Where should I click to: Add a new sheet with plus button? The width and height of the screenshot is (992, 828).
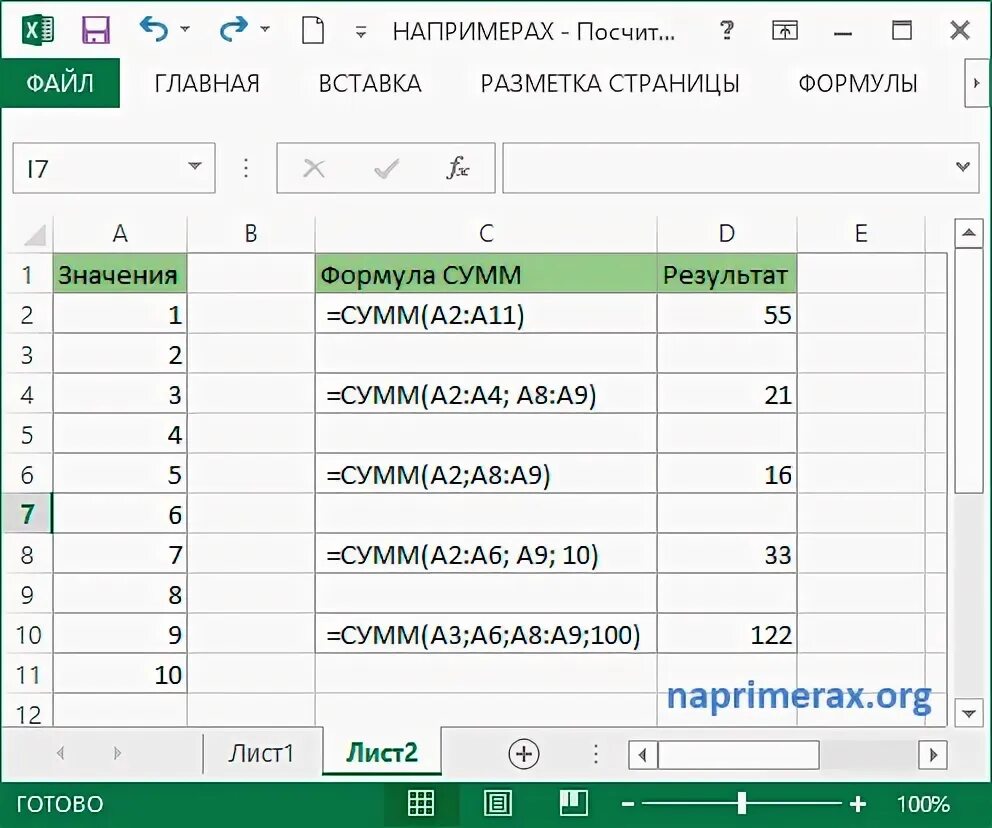[x=524, y=753]
